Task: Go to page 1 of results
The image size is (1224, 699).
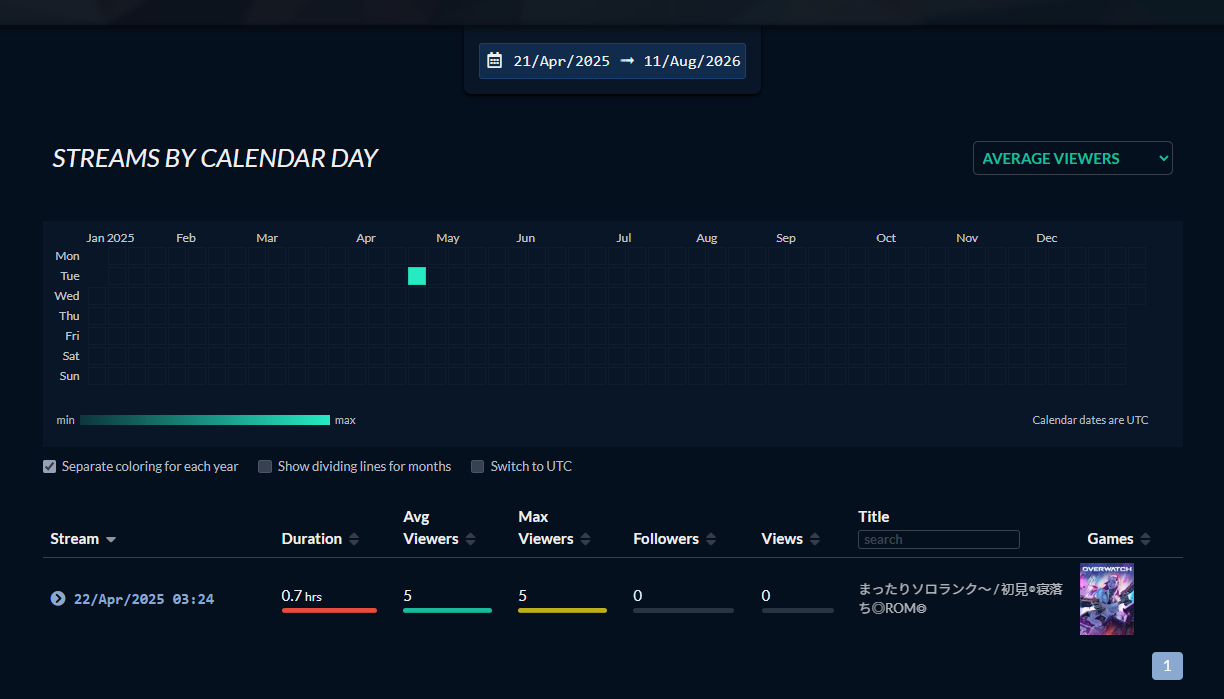Action: [1167, 666]
